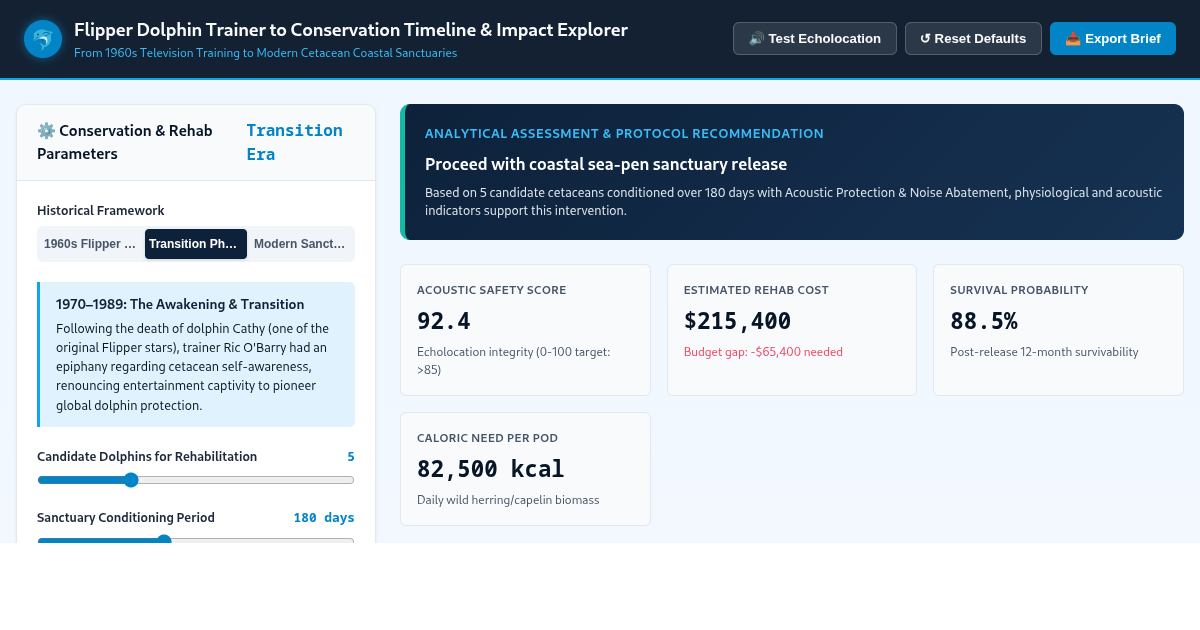The width and height of the screenshot is (1200, 630).
Task: Click the Transition Era label
Action: point(295,142)
